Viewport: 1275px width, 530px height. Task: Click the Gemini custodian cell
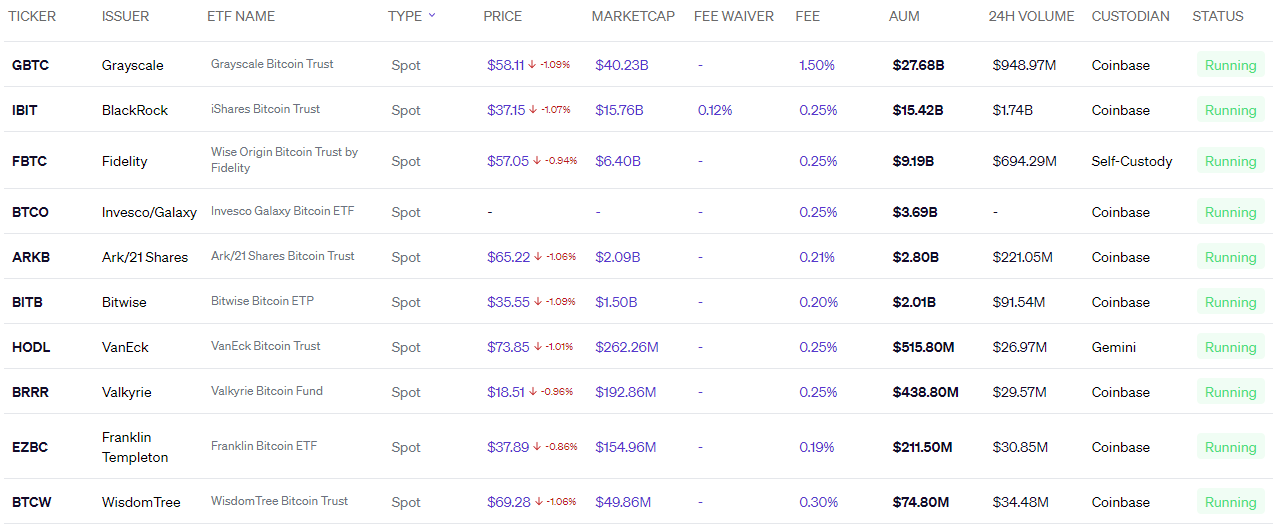[1113, 347]
